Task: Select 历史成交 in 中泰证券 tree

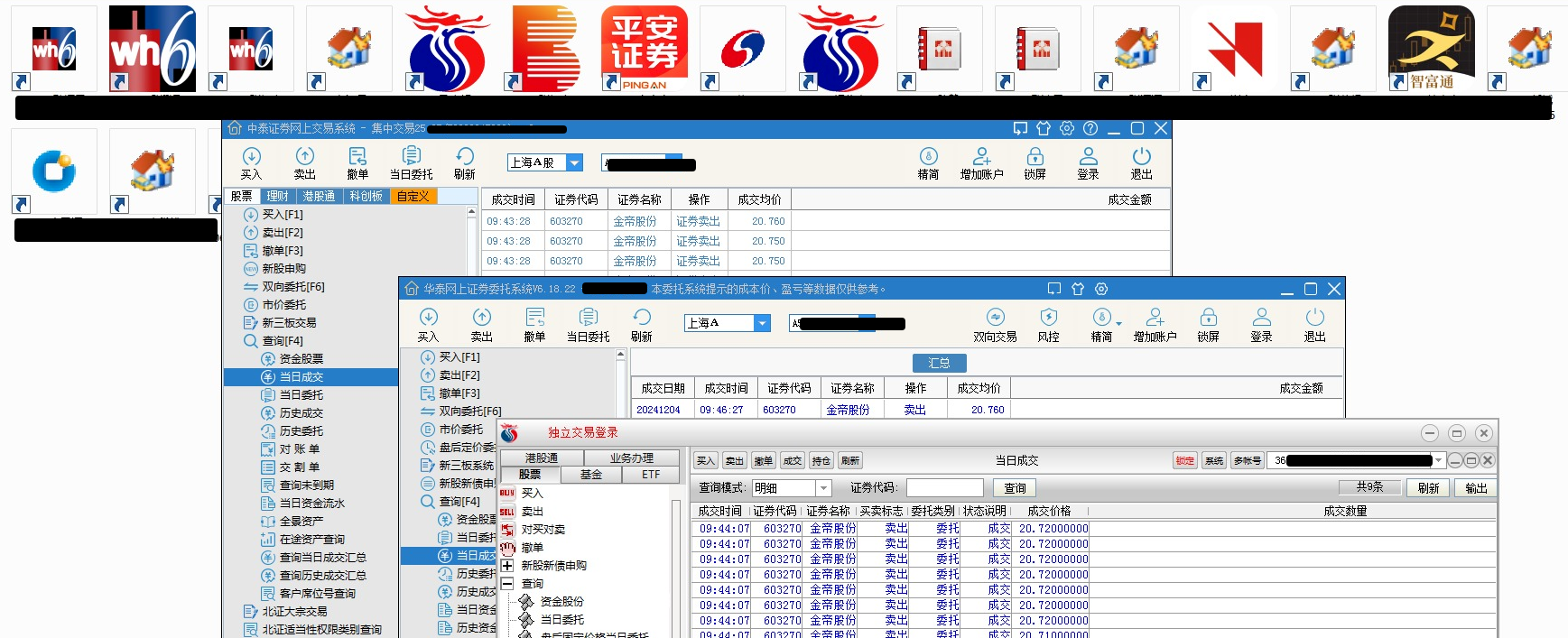Action: [302, 413]
